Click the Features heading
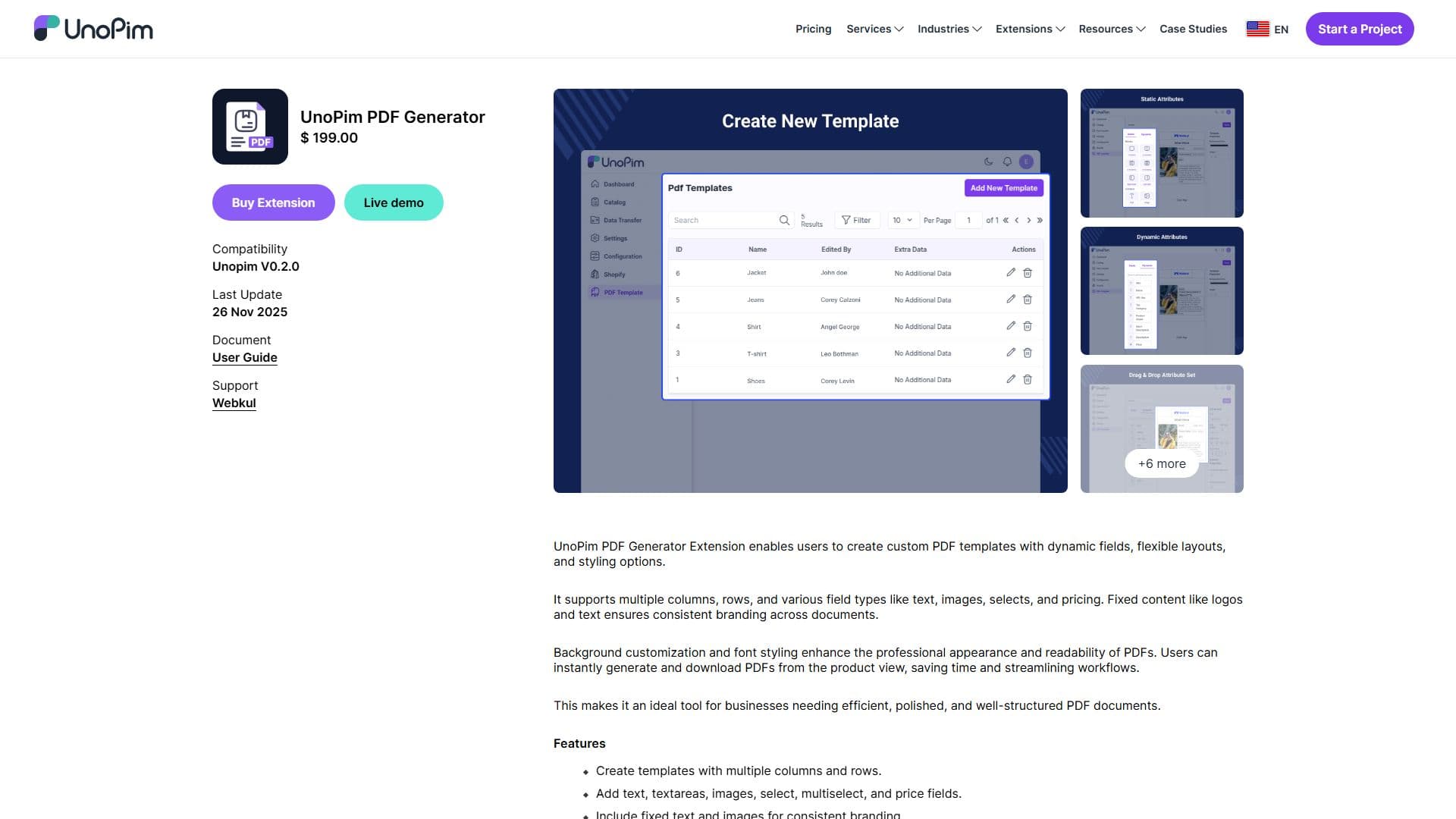The width and height of the screenshot is (1456, 819). (x=579, y=743)
